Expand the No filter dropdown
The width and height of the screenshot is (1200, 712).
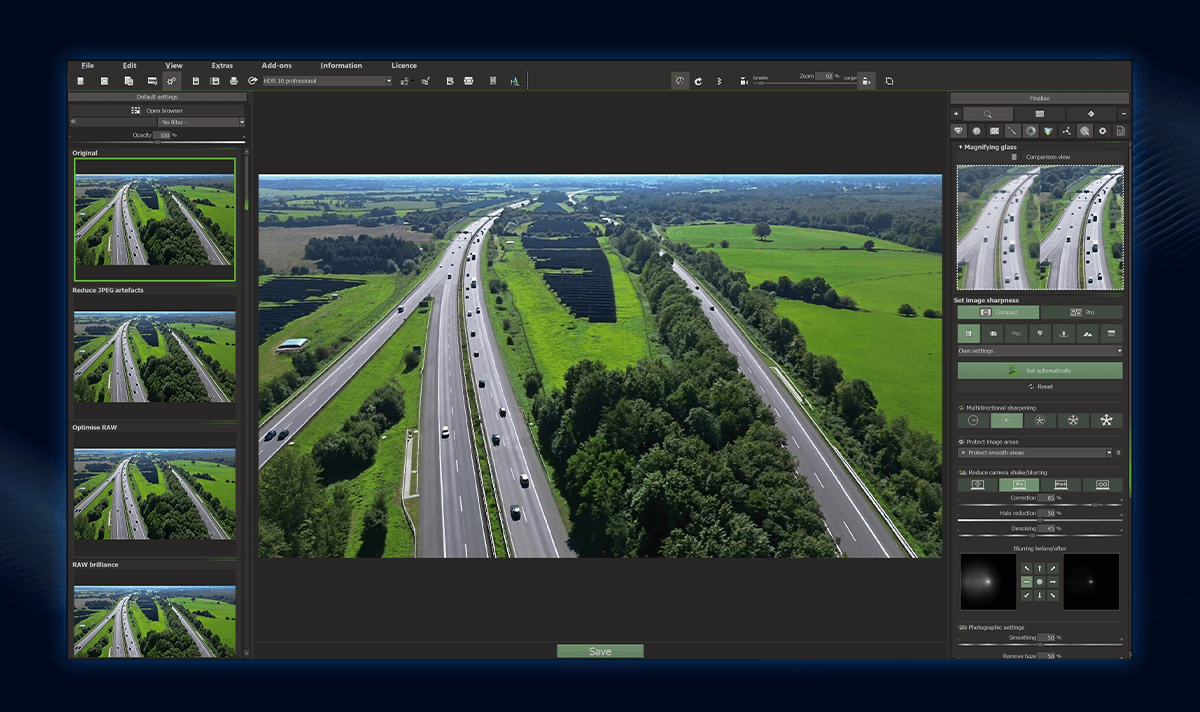coord(200,122)
